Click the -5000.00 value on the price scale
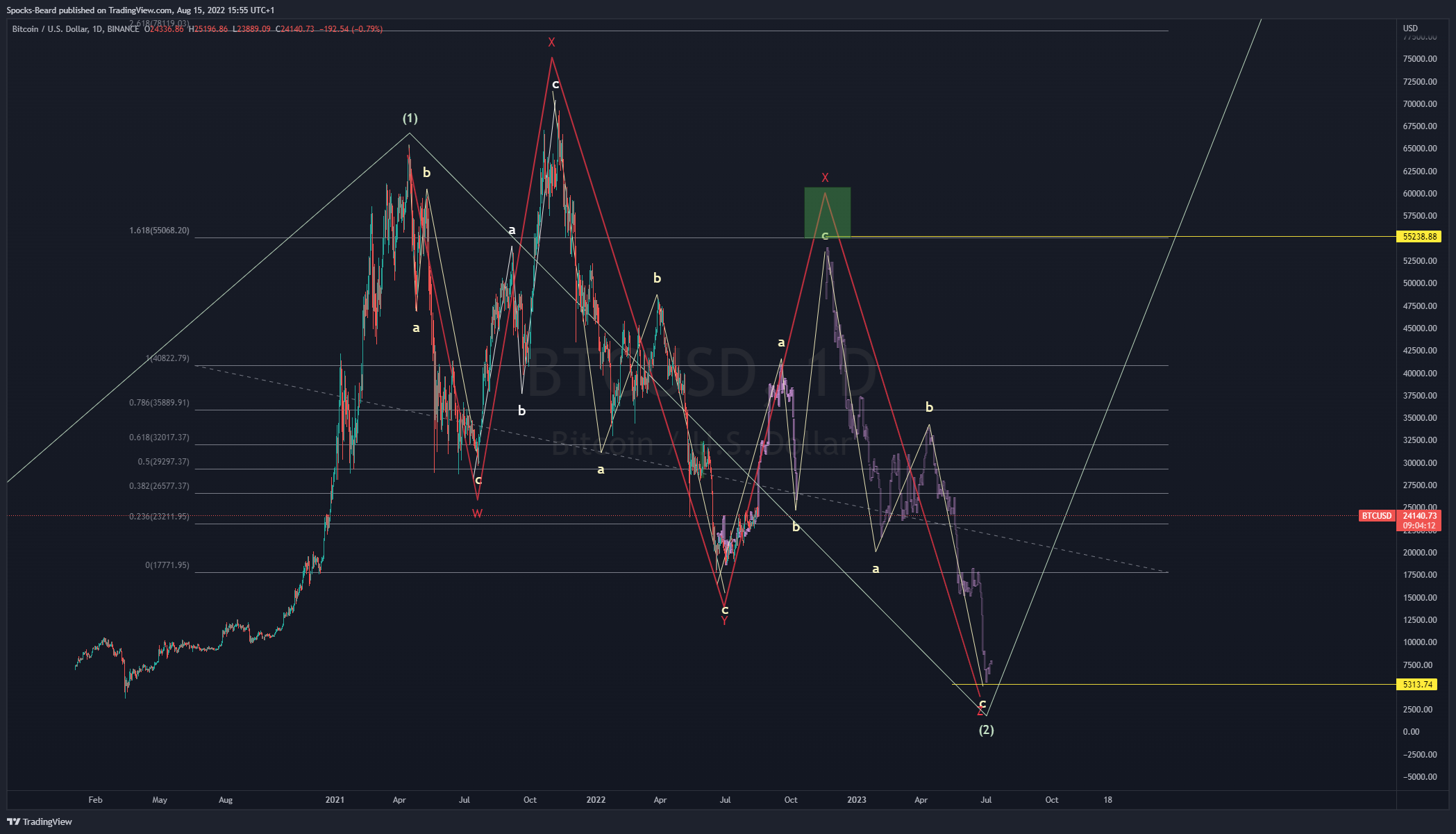 (1420, 777)
